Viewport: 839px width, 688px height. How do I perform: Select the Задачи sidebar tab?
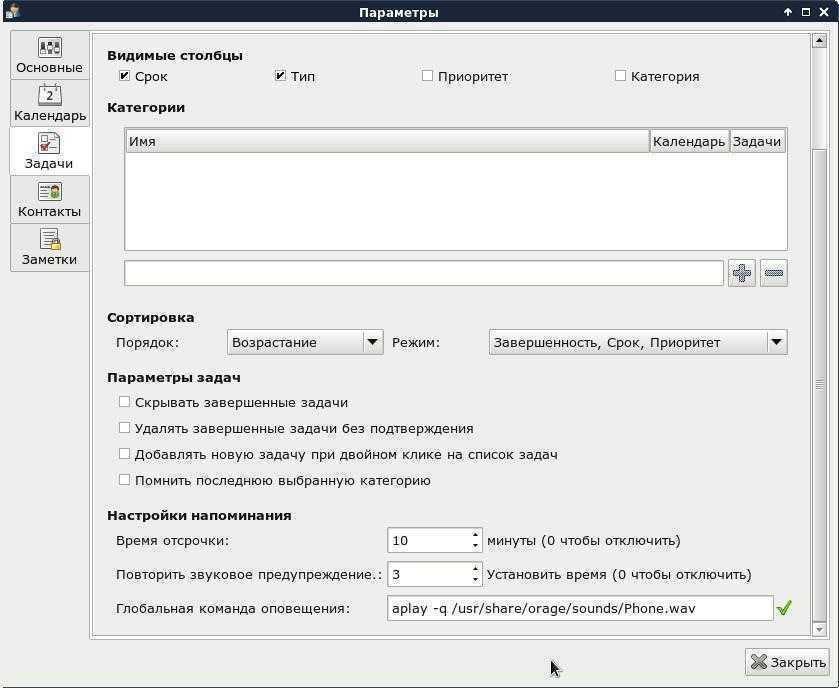pyautogui.click(x=49, y=151)
